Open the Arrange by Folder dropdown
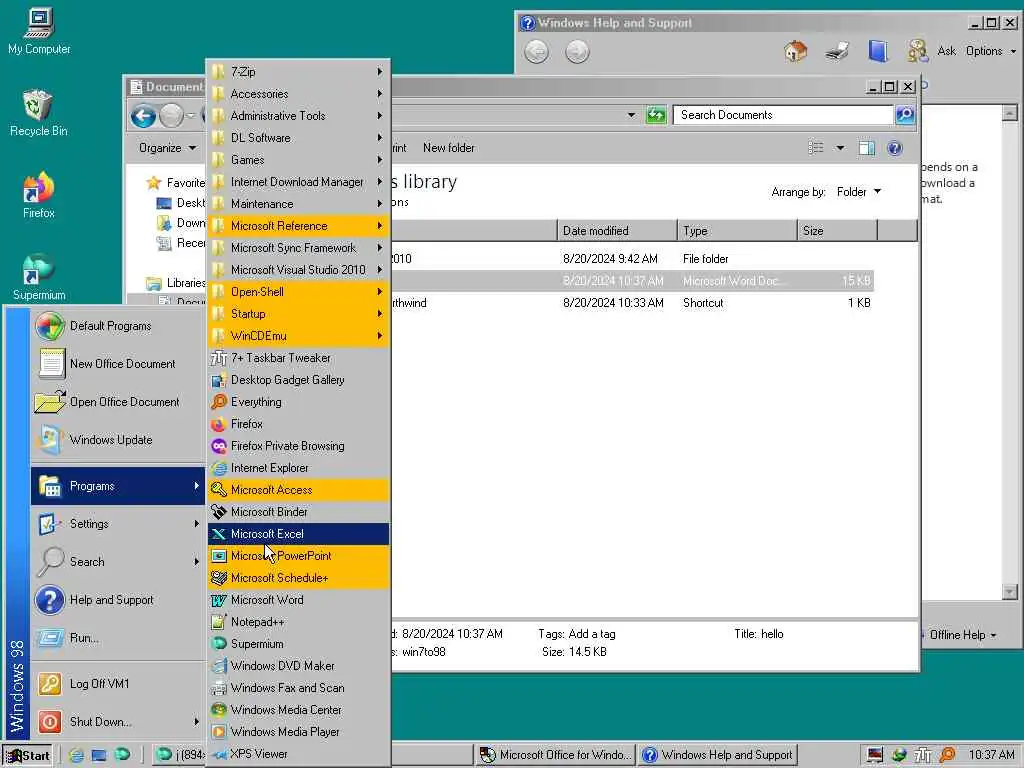 click(x=859, y=192)
